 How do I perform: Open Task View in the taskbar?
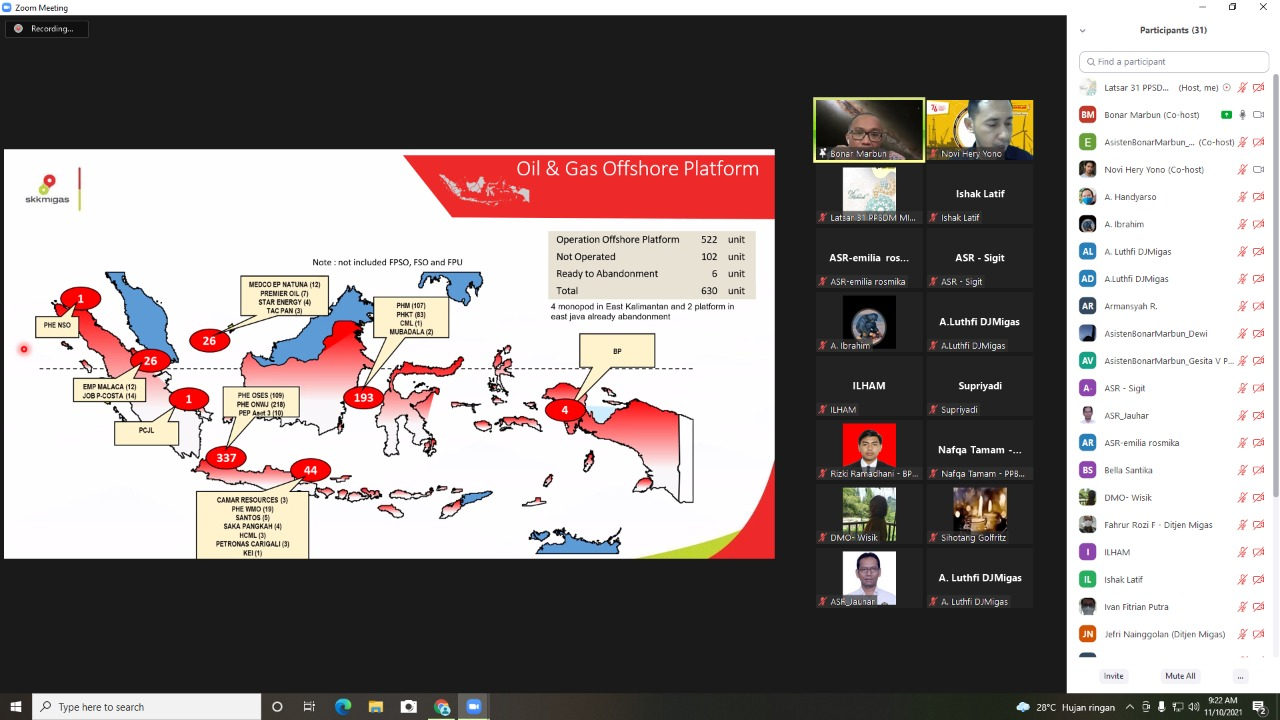tap(310, 707)
